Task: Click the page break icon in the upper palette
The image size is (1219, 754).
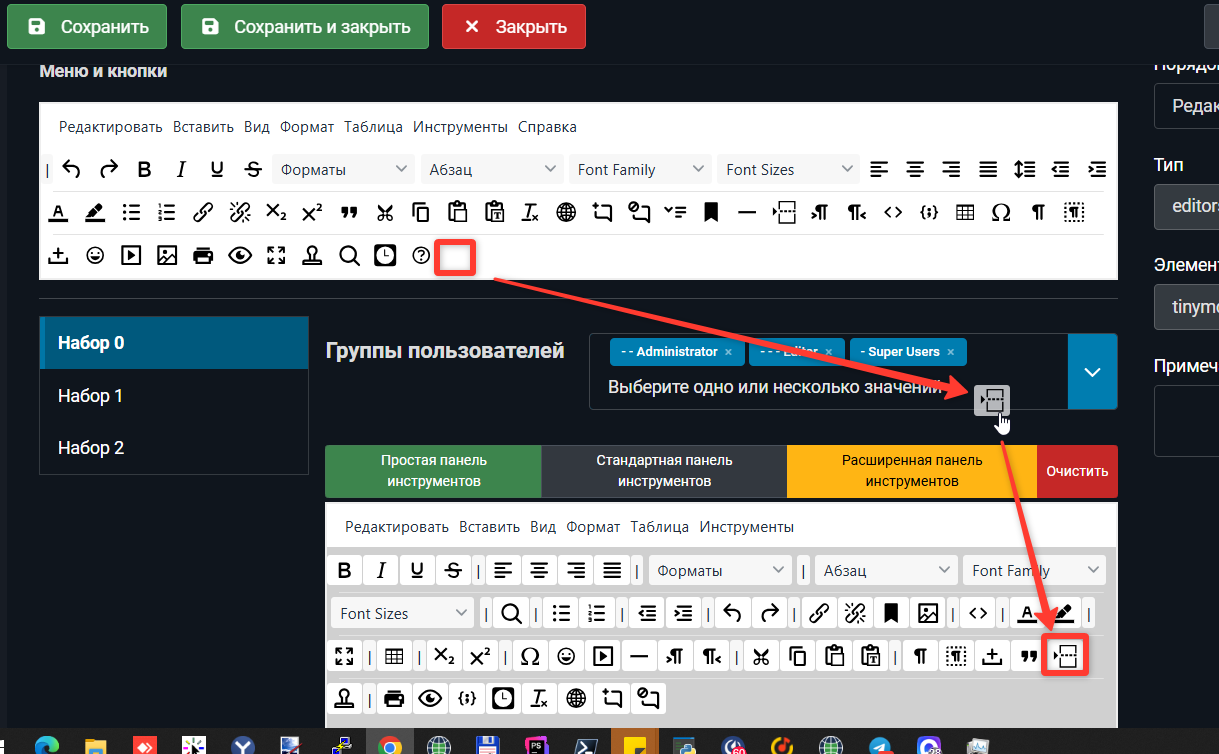Action: (x=783, y=212)
